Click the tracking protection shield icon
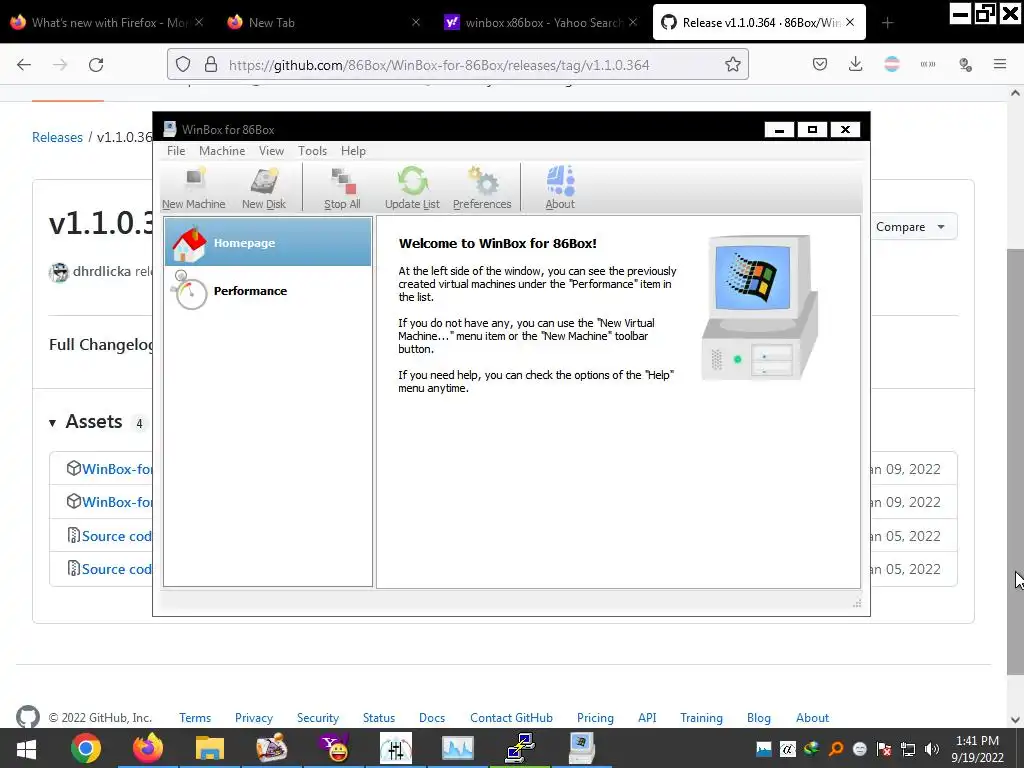Viewport: 1024px width, 768px height. (x=183, y=64)
